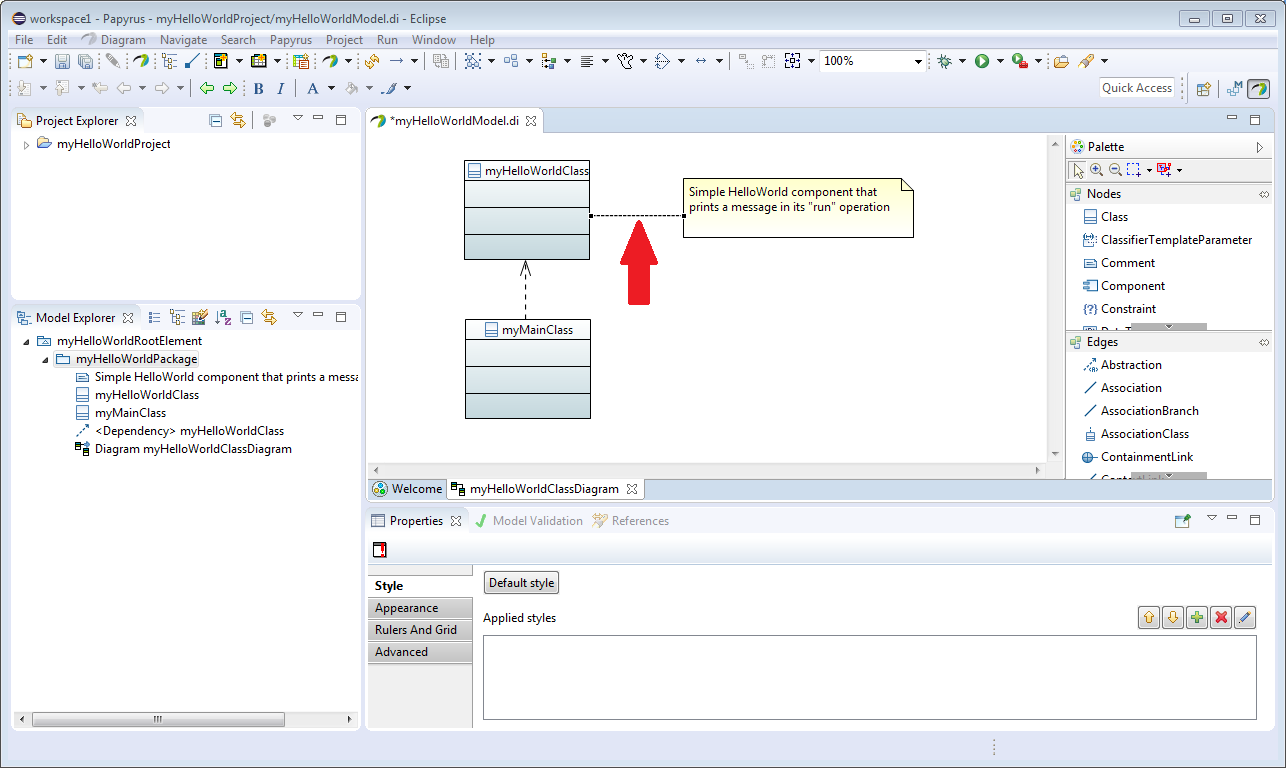
Task: Click the Save toolbar icon
Action: click(x=64, y=61)
